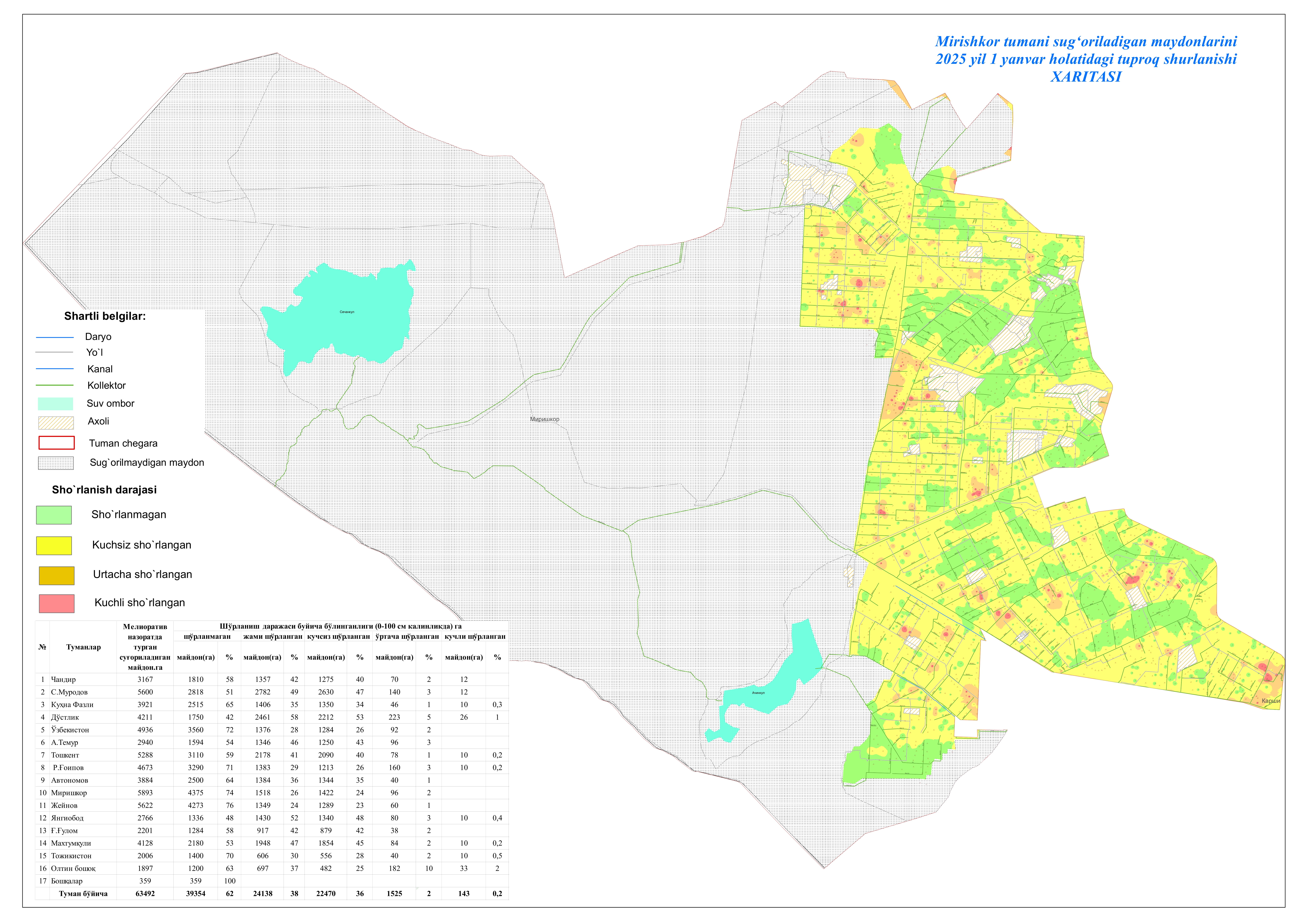Screen dimensions: 1308x924
Task: Select the Туман бўйича total row label
Action: 83,894
